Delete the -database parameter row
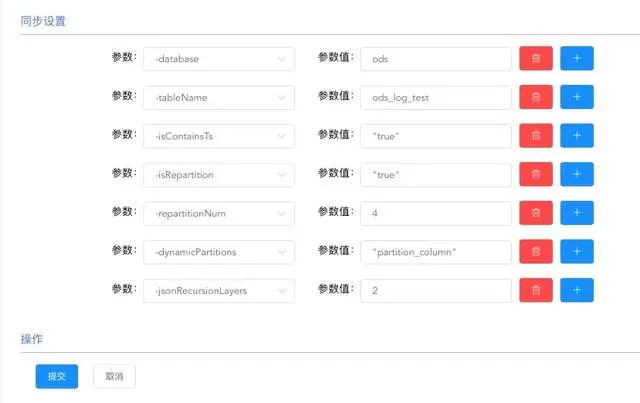 point(535,59)
